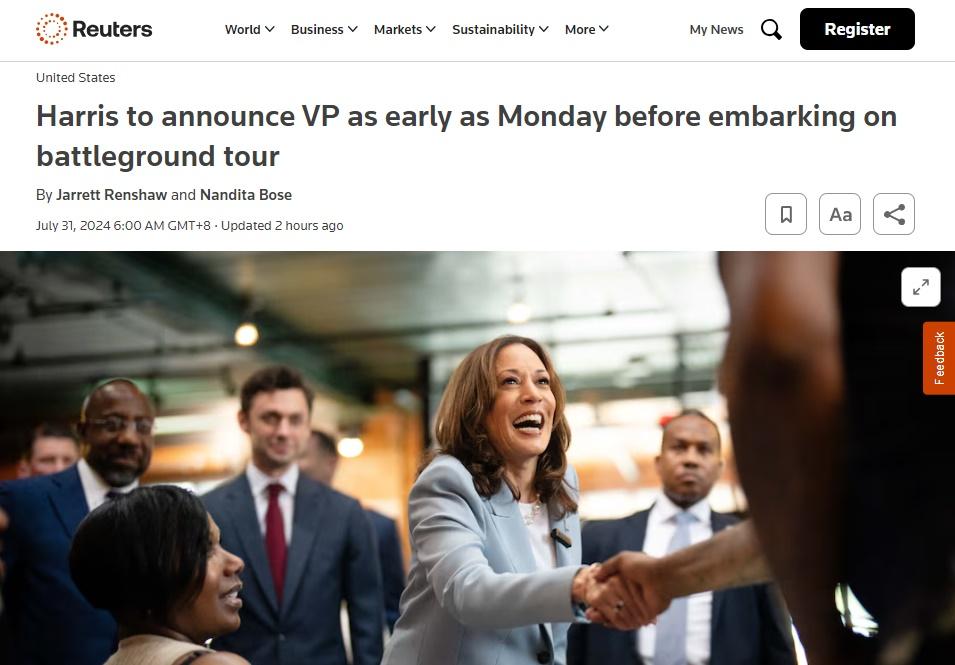Open author Nandita Bose's profile
Image resolution: width=955 pixels, height=665 pixels.
pos(246,195)
